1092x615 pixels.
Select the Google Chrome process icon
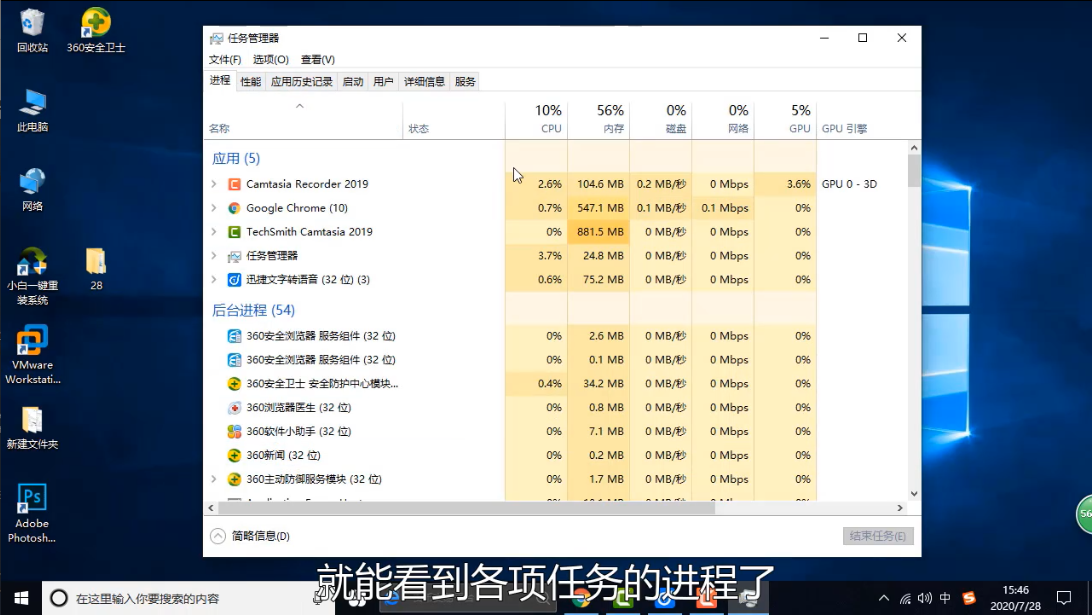coord(234,208)
